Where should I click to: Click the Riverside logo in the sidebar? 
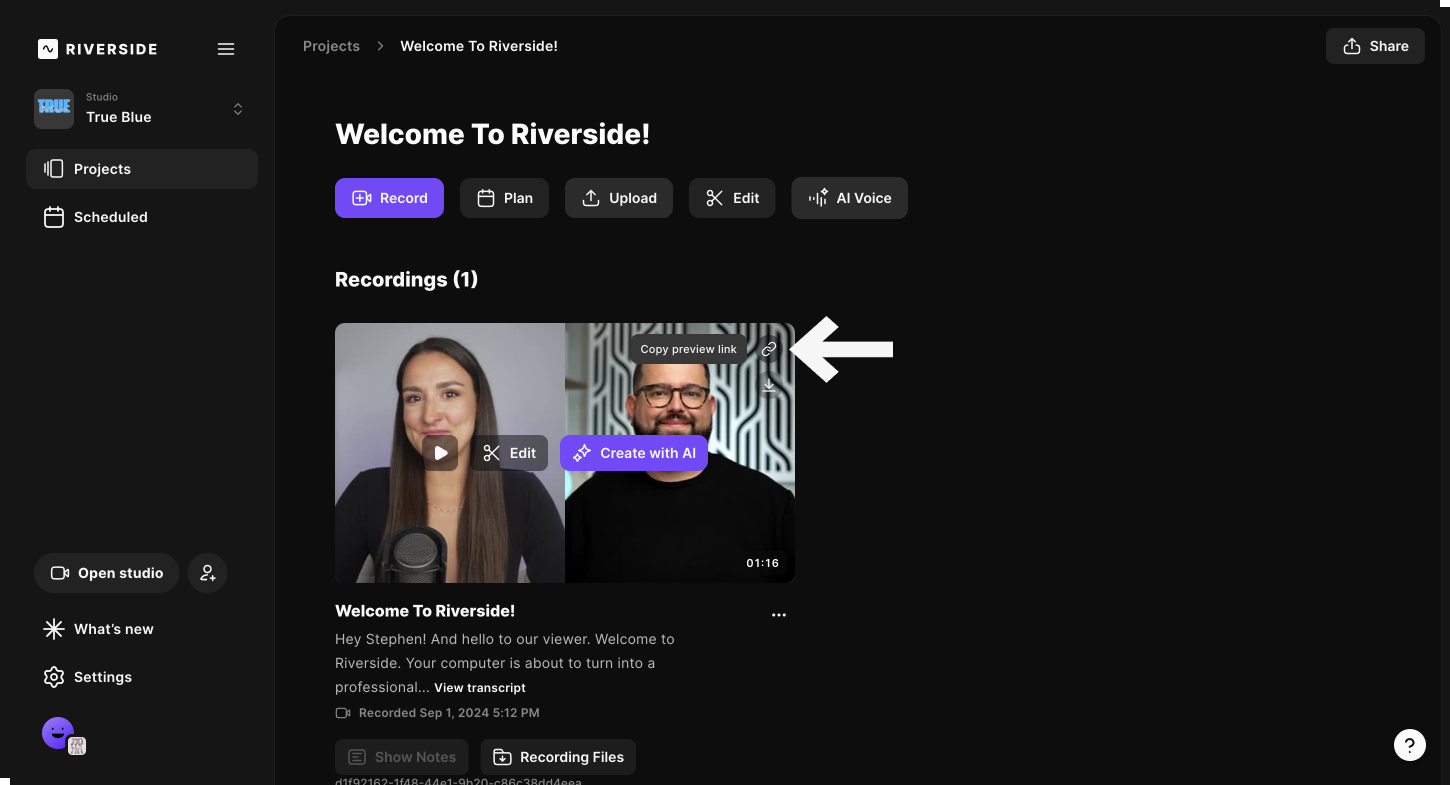(97, 49)
